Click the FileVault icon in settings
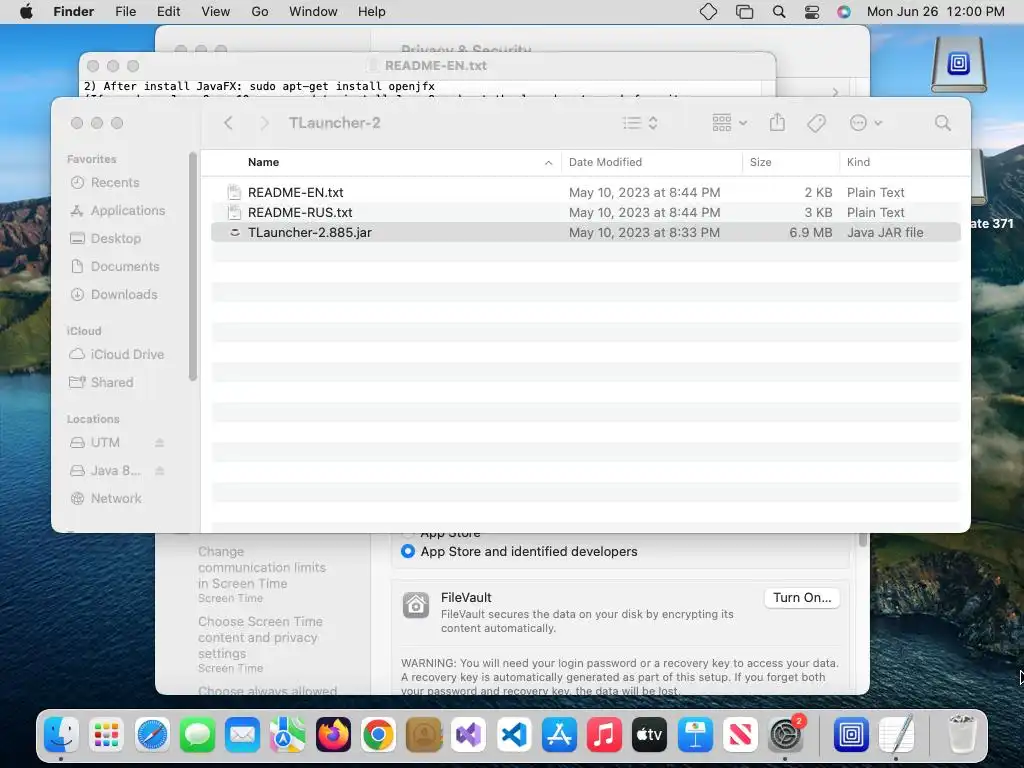The image size is (1024, 768). pyautogui.click(x=415, y=605)
